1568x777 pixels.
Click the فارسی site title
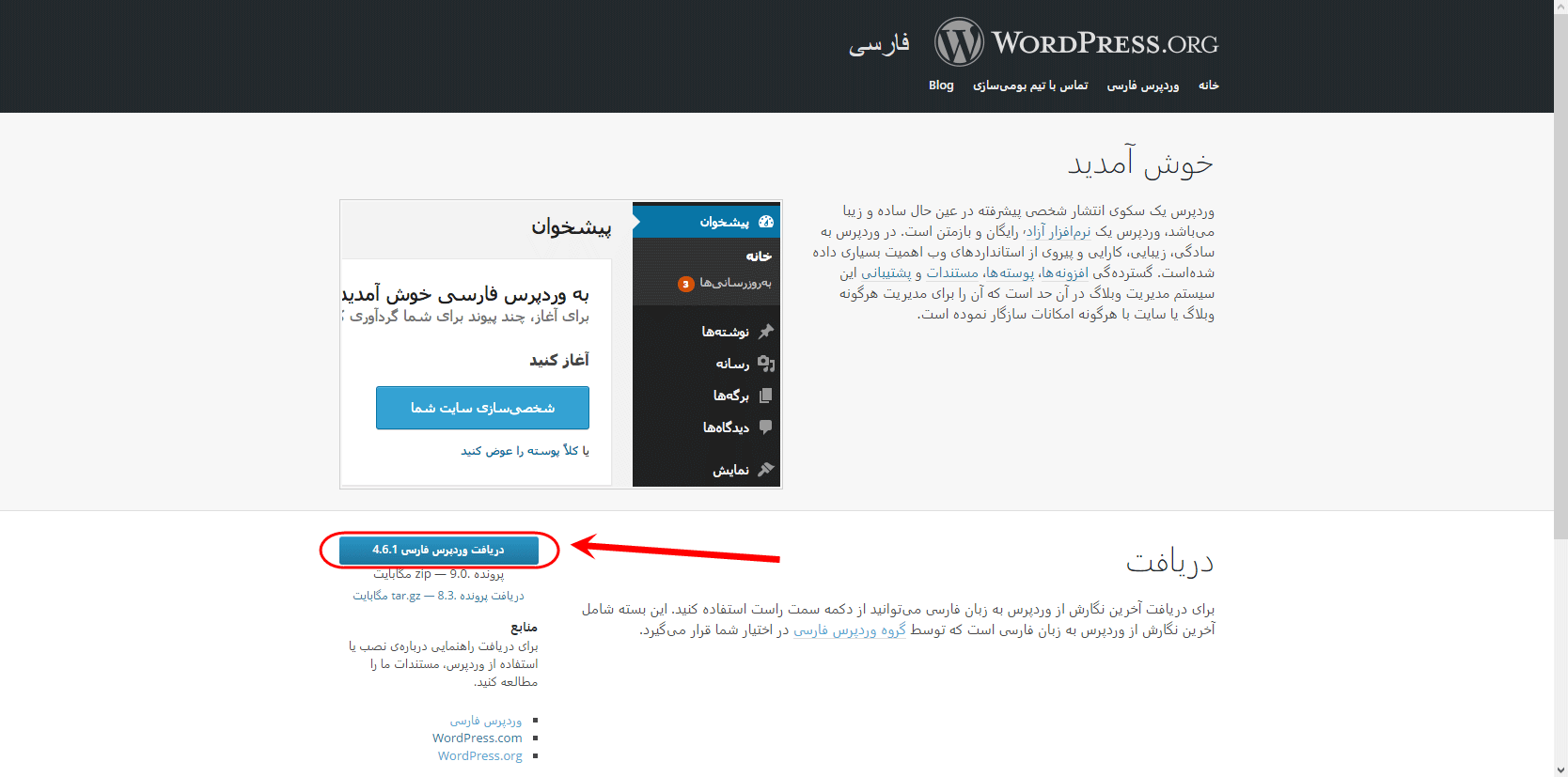click(879, 43)
